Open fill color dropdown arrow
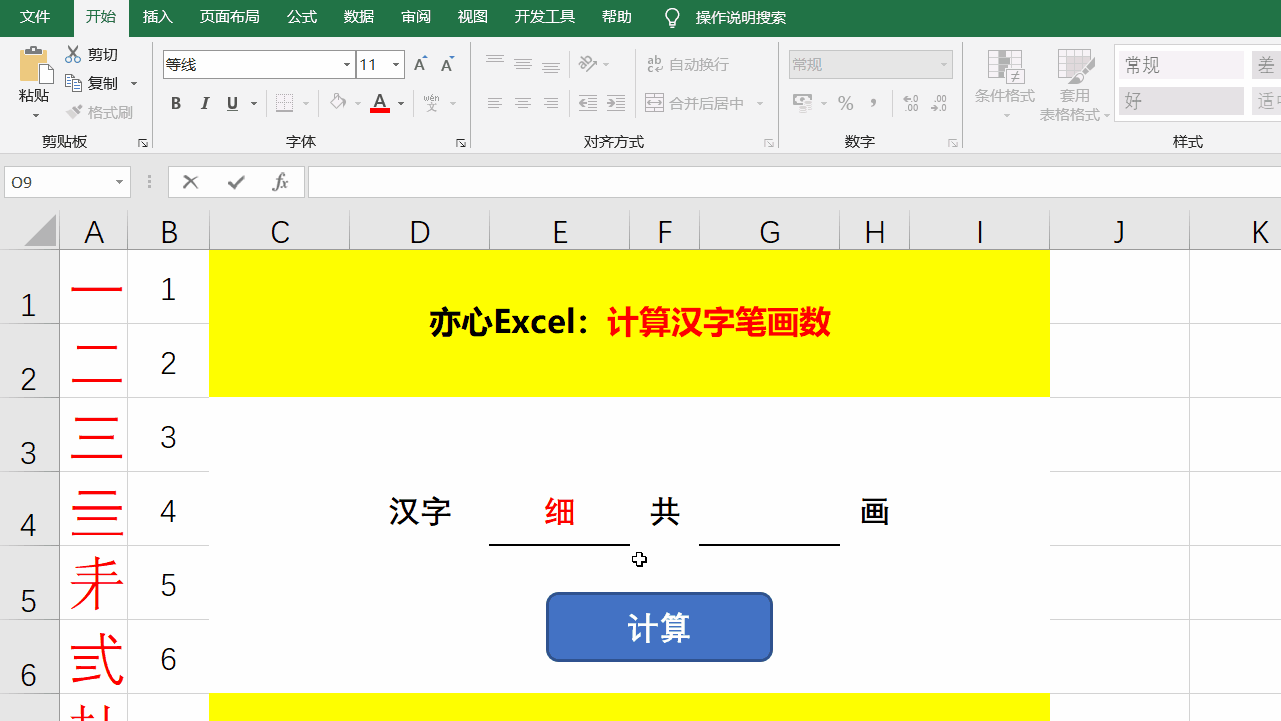1281x721 pixels. click(x=359, y=103)
